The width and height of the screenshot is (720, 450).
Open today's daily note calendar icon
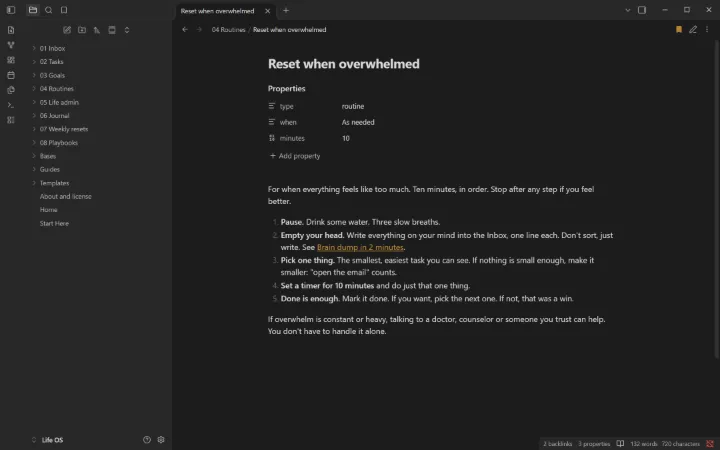(11, 75)
